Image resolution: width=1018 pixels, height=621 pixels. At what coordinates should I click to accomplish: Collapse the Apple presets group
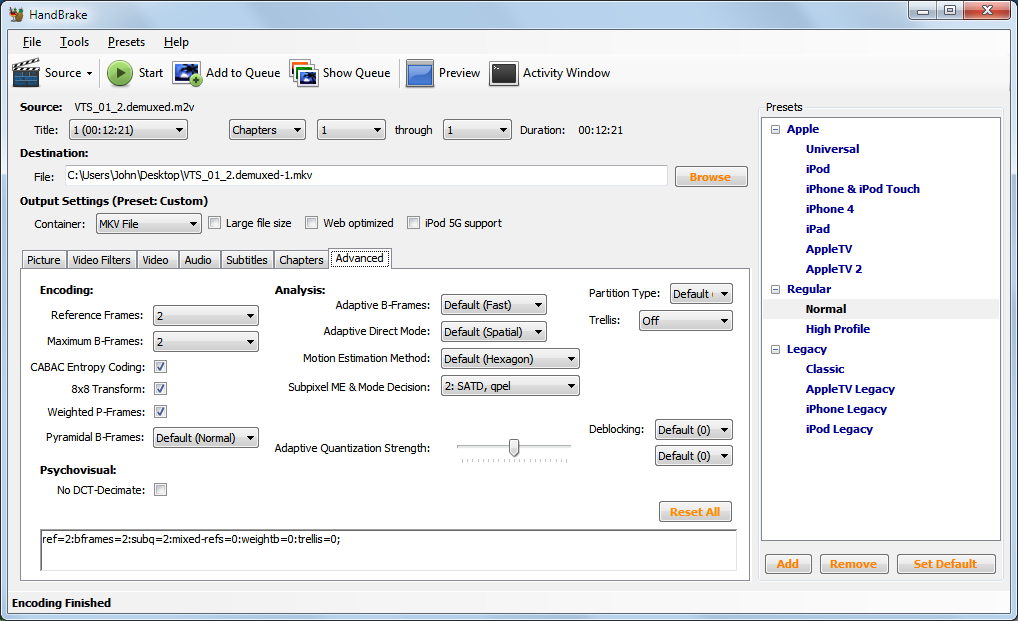pos(775,129)
